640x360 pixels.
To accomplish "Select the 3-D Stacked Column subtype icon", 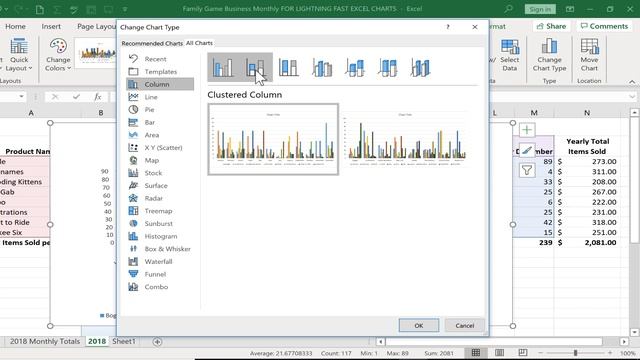I will 354,67.
